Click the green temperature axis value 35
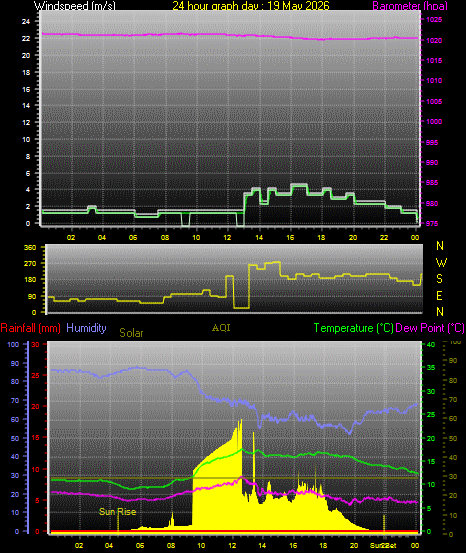The height and width of the screenshot is (553, 466). click(431, 367)
